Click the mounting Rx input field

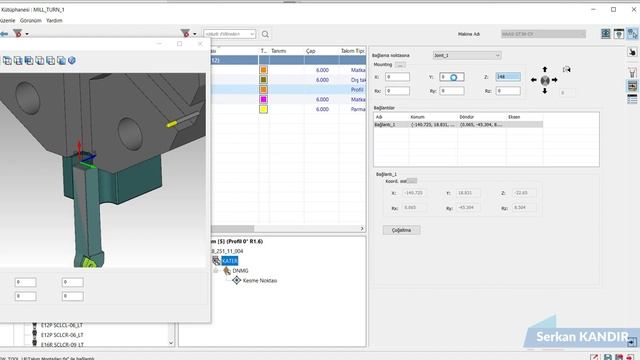397,91
